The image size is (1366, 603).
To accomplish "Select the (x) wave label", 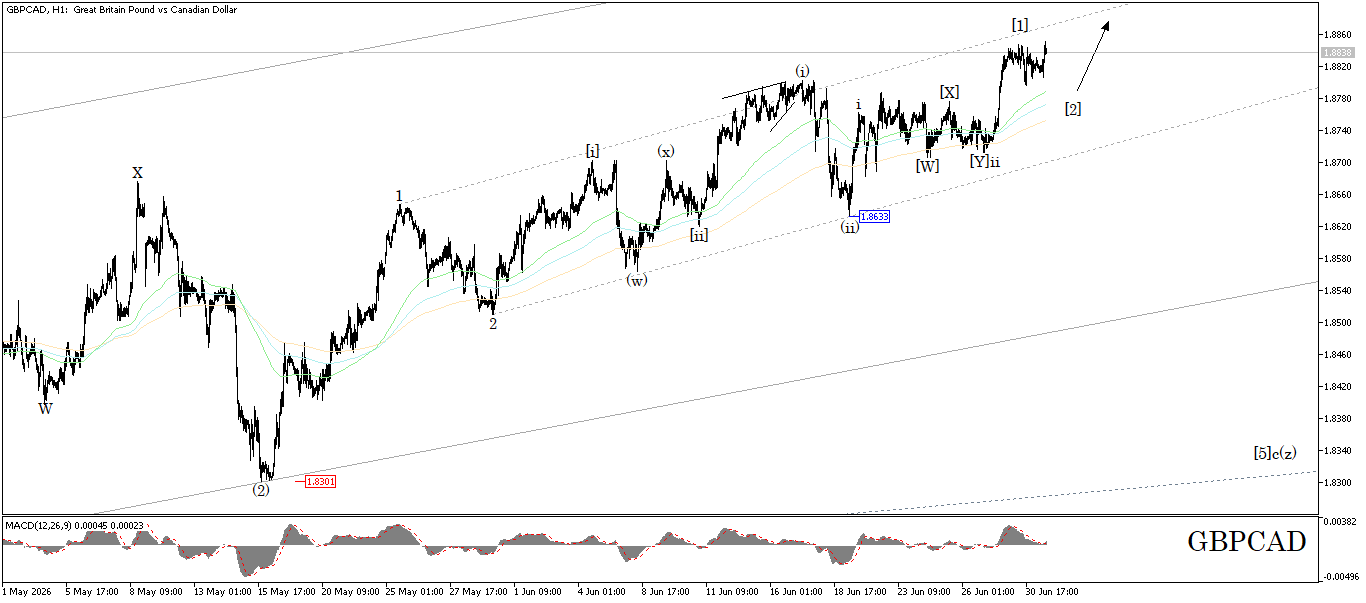I will coord(665,151).
